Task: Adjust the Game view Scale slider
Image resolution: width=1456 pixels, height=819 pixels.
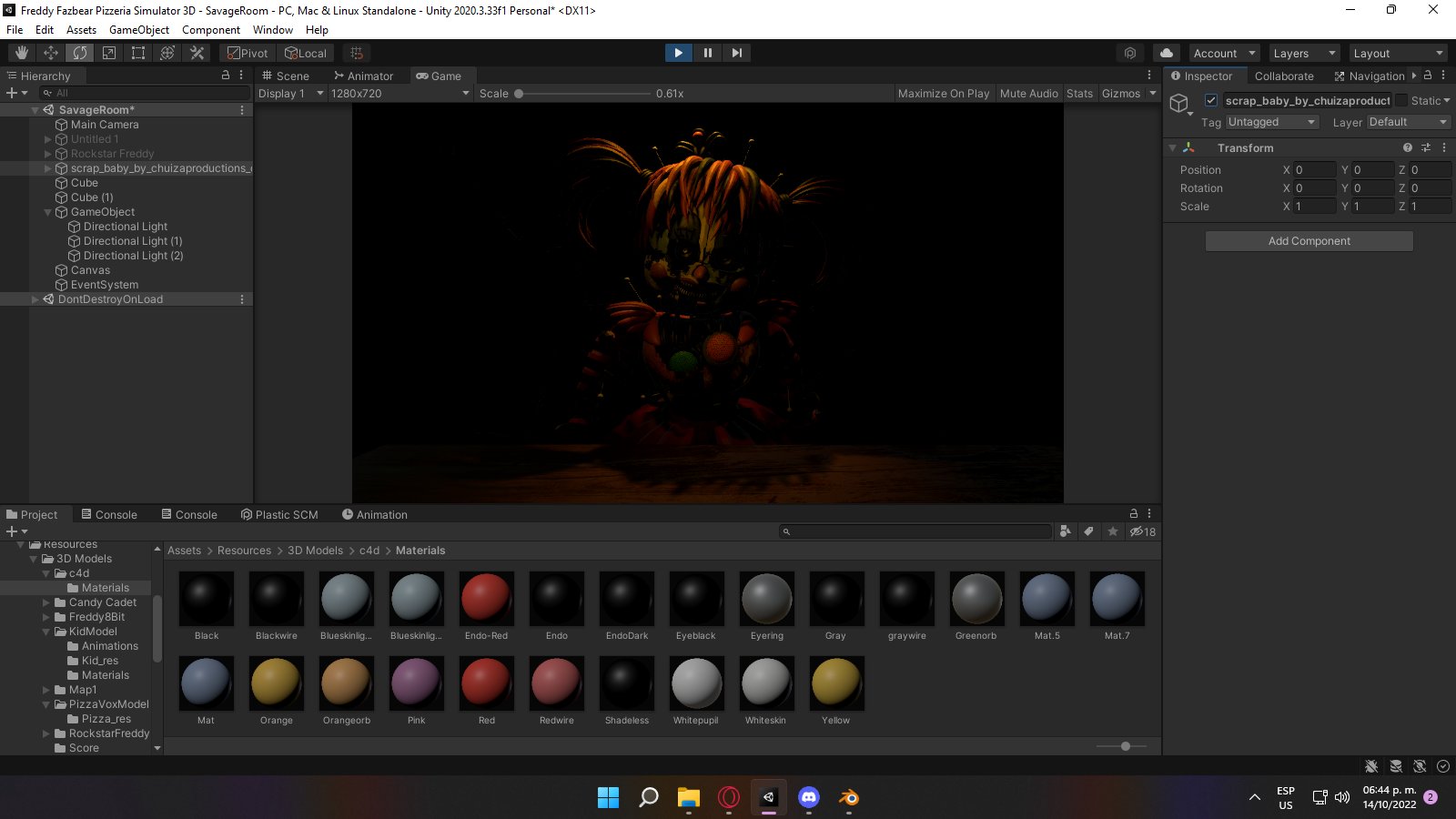Action: 519,94
